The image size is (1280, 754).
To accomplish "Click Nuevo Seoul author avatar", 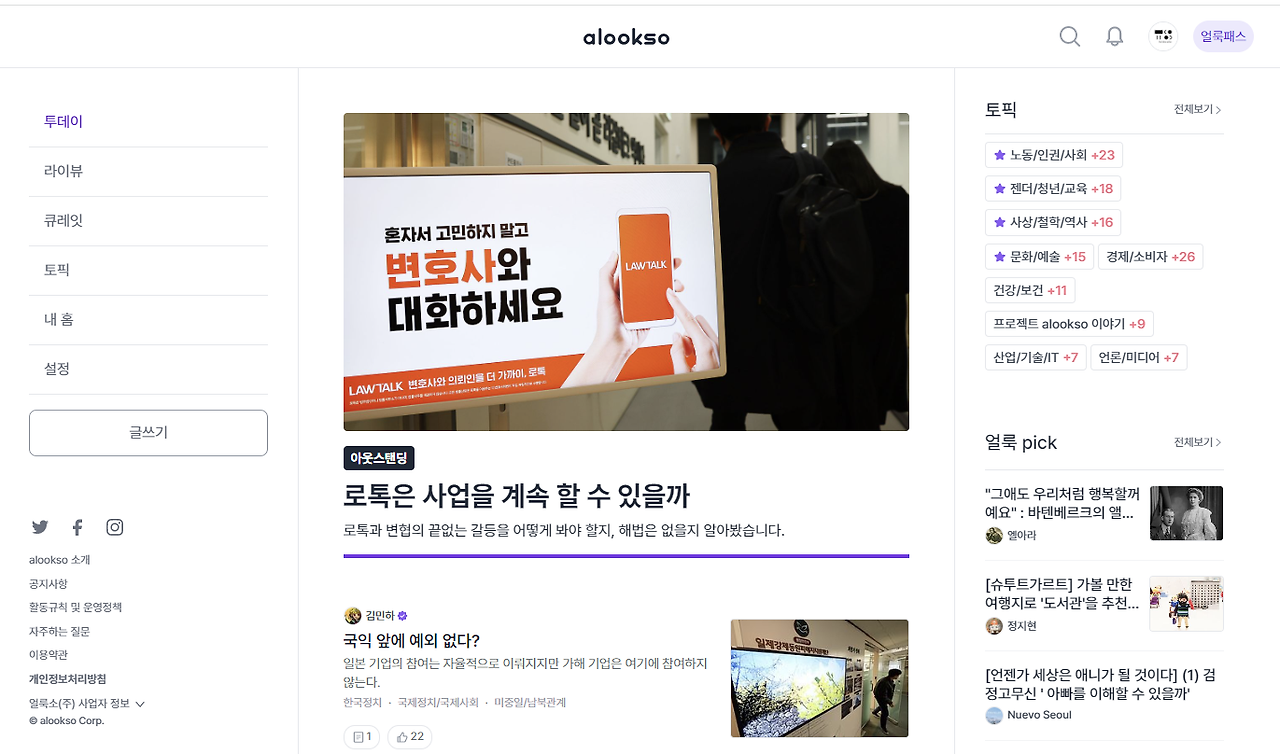I will [994, 715].
